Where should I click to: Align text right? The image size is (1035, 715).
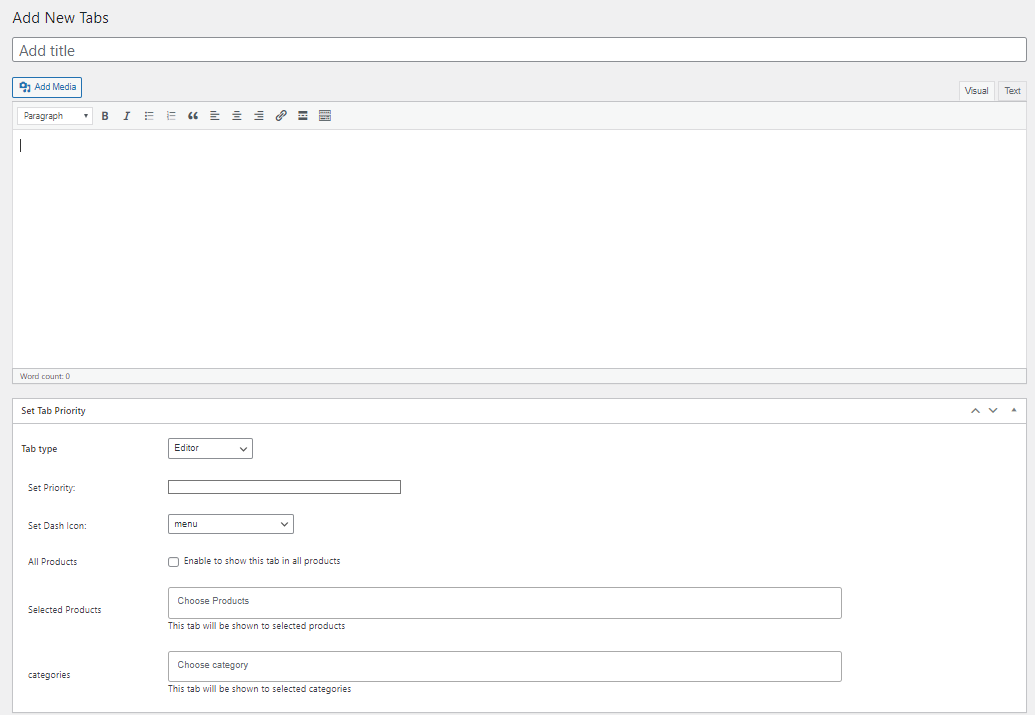tap(259, 116)
